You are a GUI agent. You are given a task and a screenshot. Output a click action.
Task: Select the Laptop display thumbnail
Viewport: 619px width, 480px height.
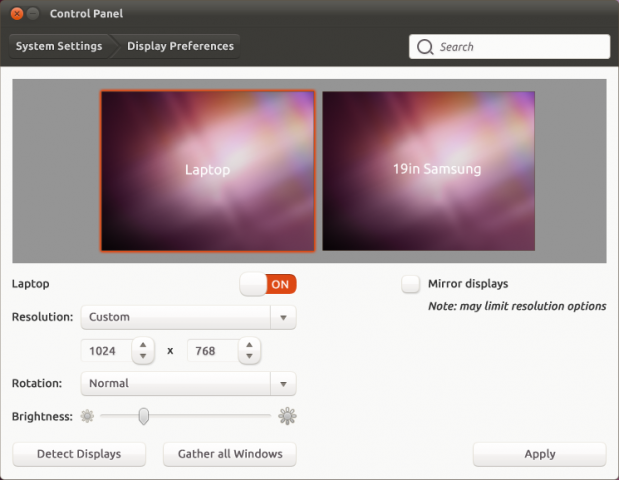pos(208,171)
